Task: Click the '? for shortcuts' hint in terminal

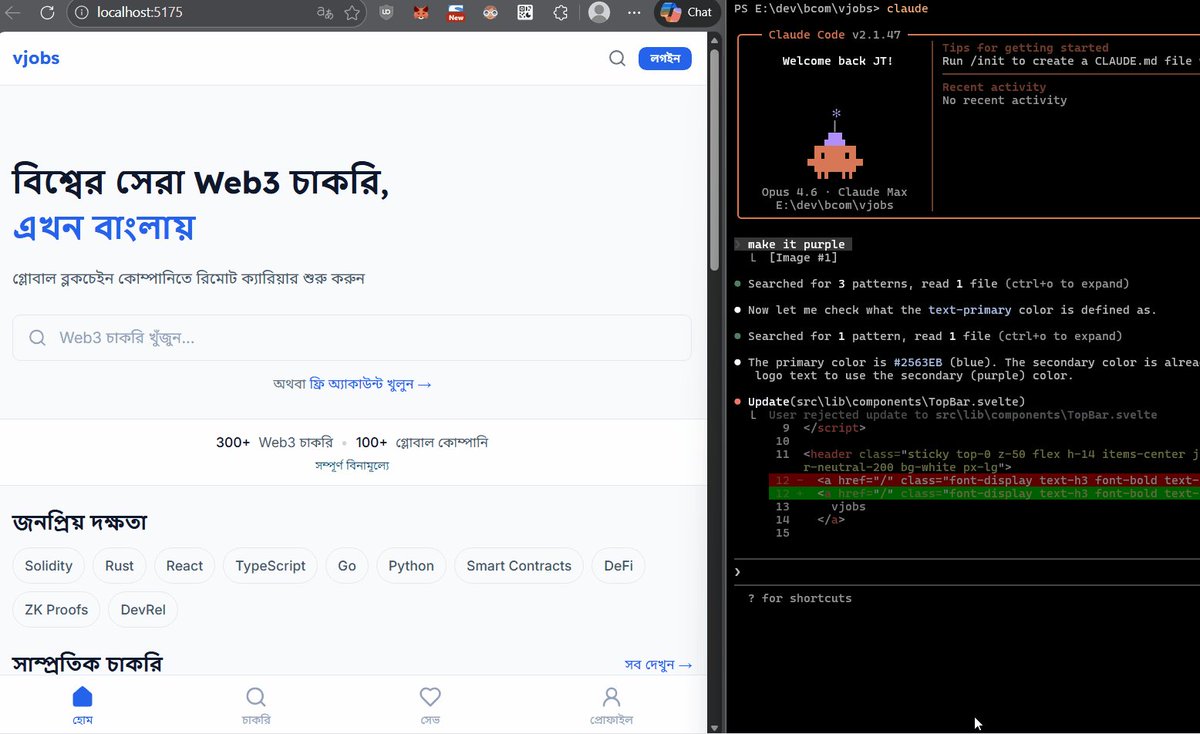Action: [x=799, y=598]
